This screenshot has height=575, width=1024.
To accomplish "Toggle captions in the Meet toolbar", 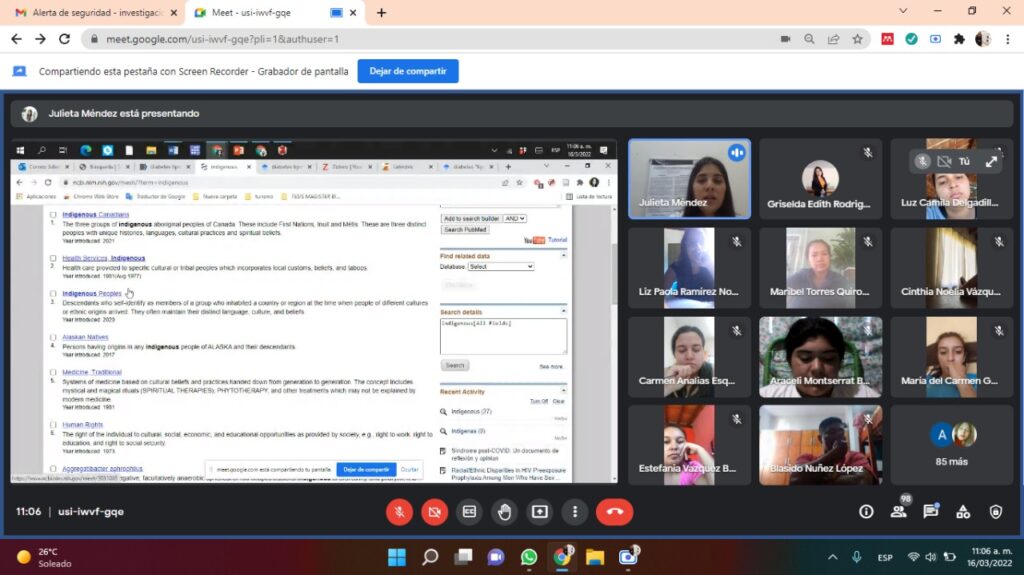I will tap(470, 512).
